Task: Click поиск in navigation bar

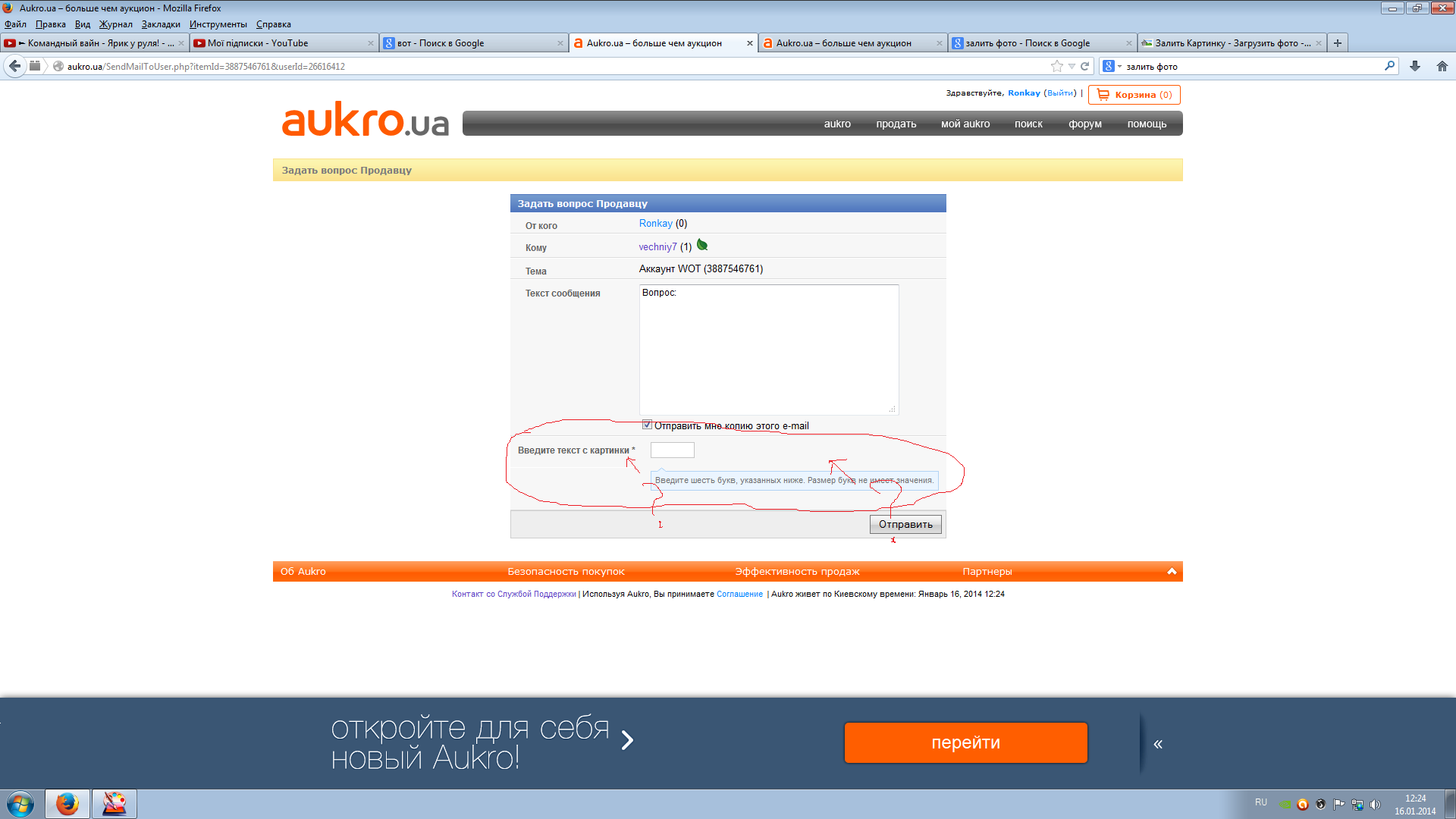Action: 1028,124
